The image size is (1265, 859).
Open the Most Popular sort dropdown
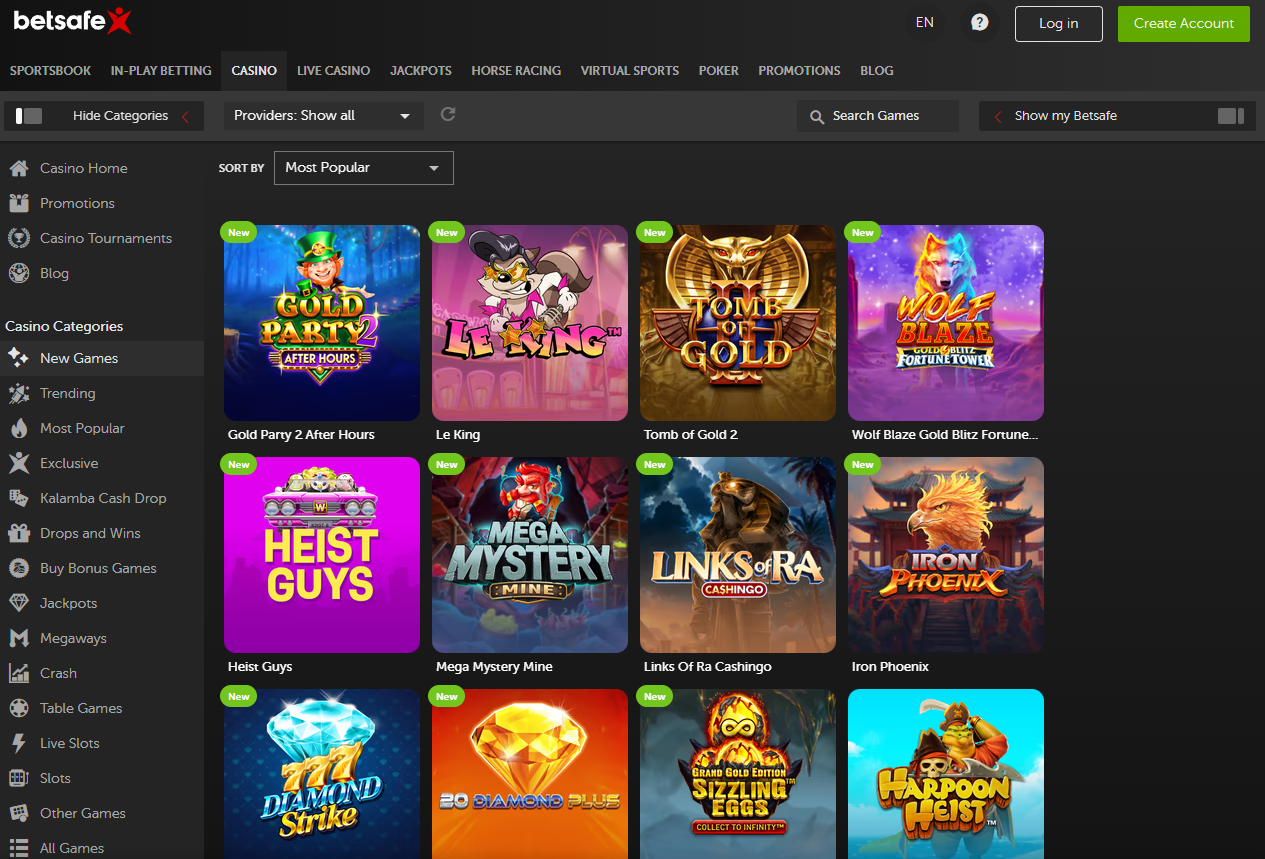click(363, 168)
